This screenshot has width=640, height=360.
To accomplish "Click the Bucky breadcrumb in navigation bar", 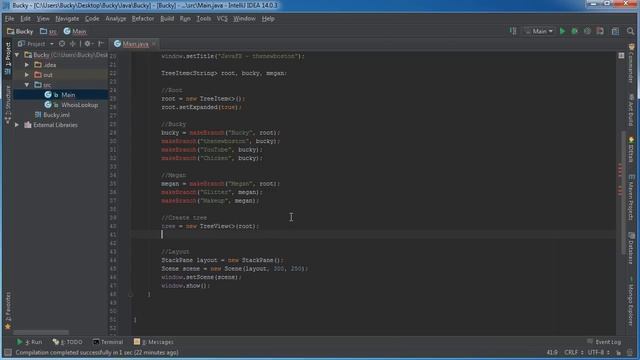I will [x=20, y=31].
